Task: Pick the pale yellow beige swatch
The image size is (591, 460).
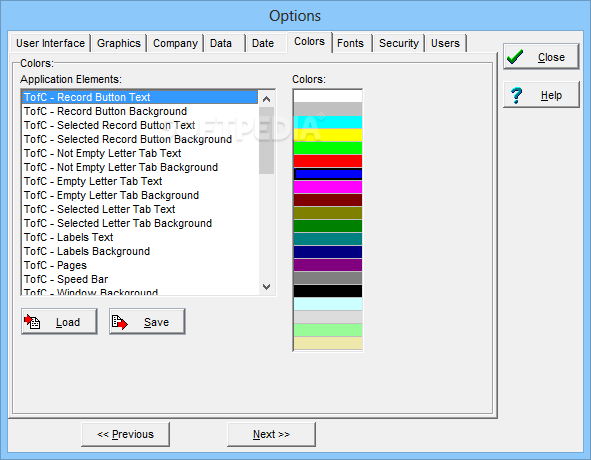Action: click(x=328, y=343)
